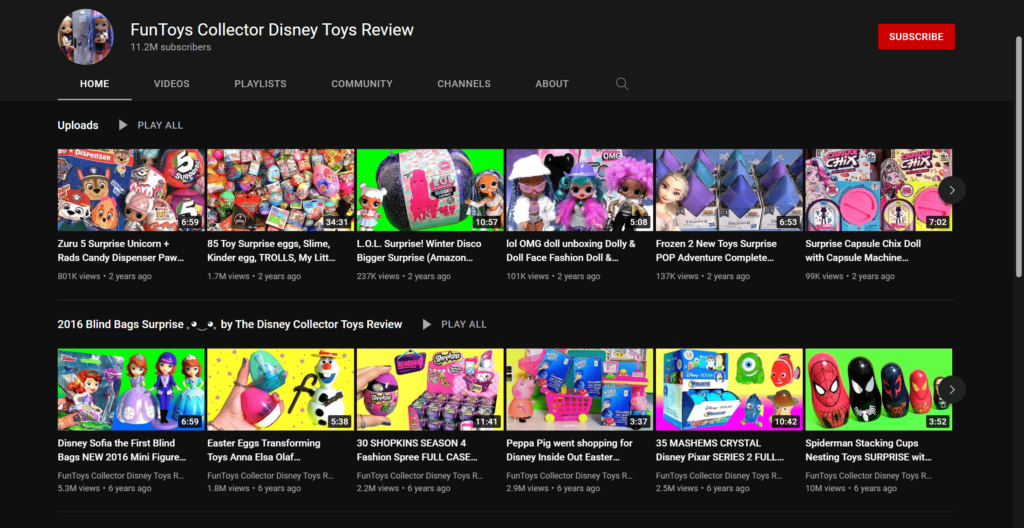Open 85 Toy Surprise eggs video thumbnail
Viewport: 1024px width, 528px height.
pos(281,190)
